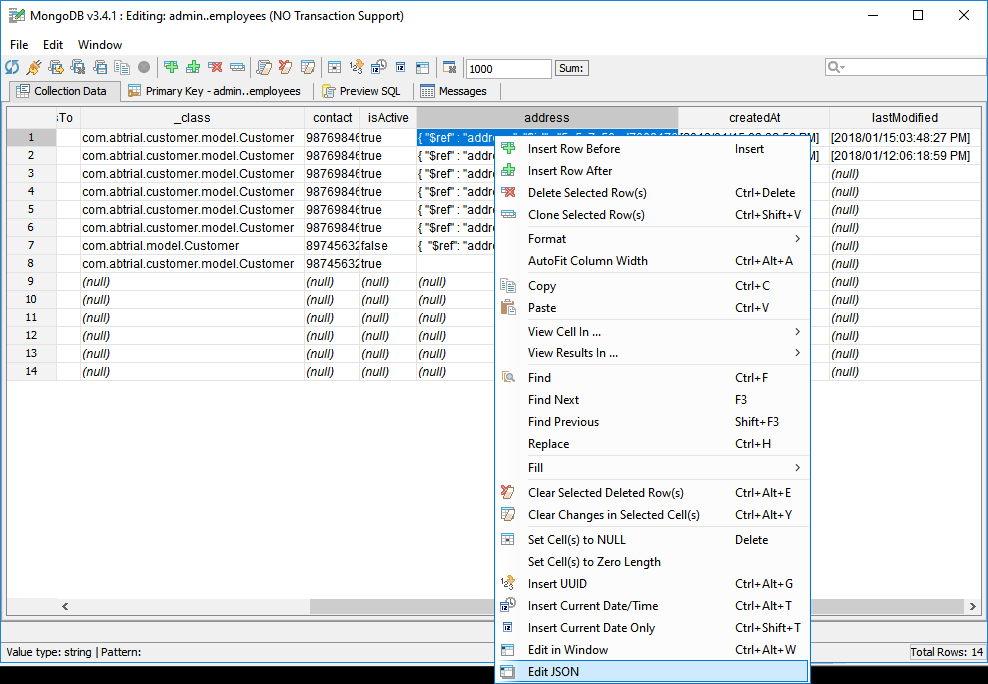Choose Clear Selected Deleted Row(s) menu entry

click(654, 493)
